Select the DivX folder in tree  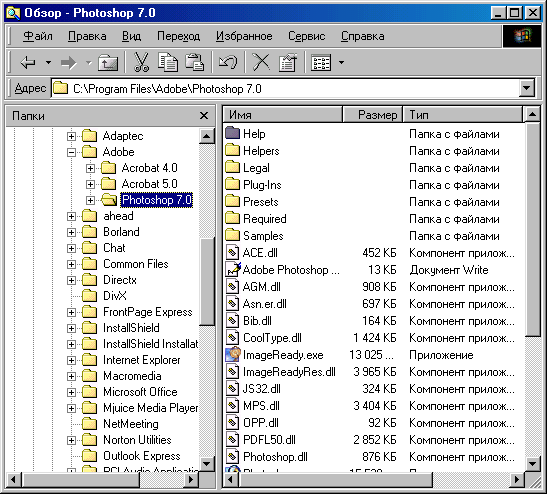tap(114, 296)
